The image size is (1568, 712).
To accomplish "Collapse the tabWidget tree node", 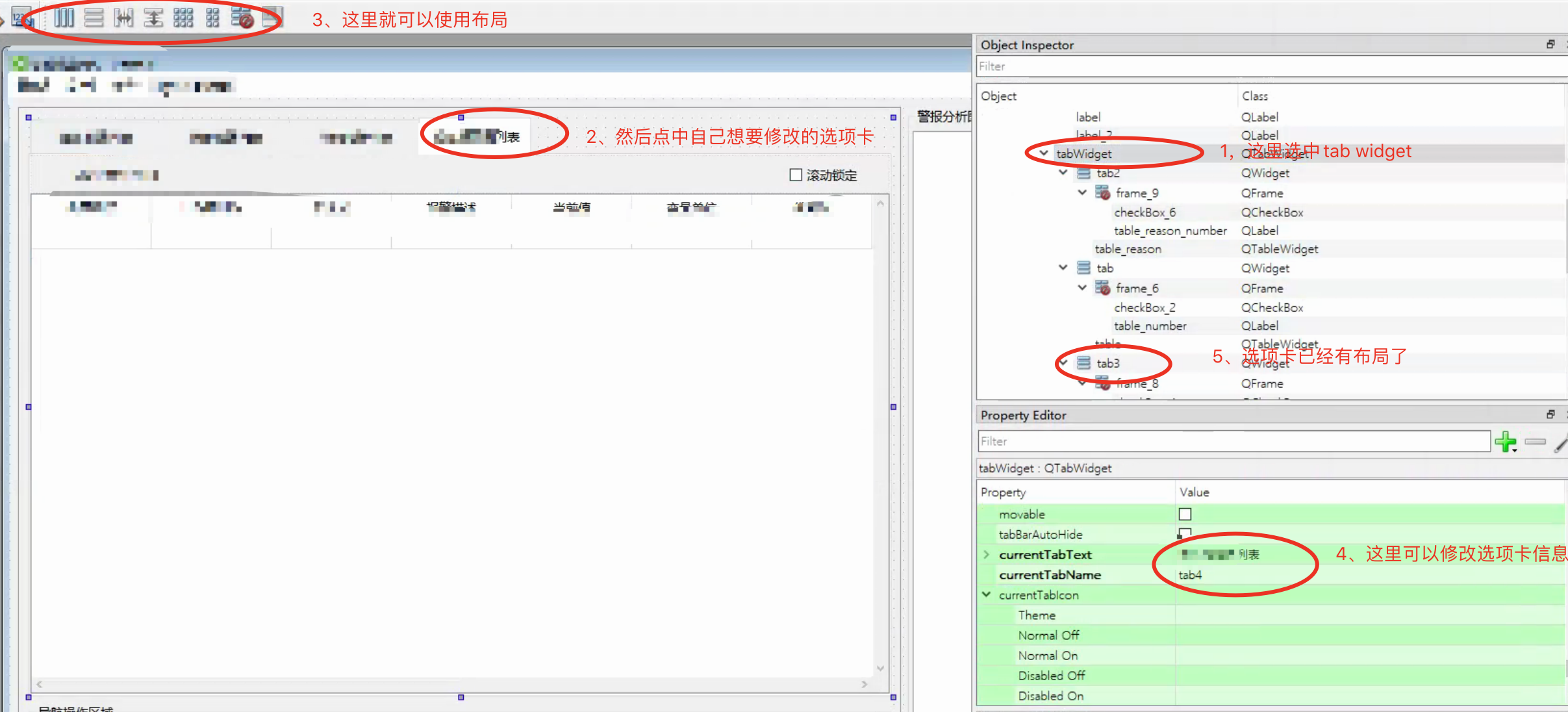I will click(x=1043, y=153).
